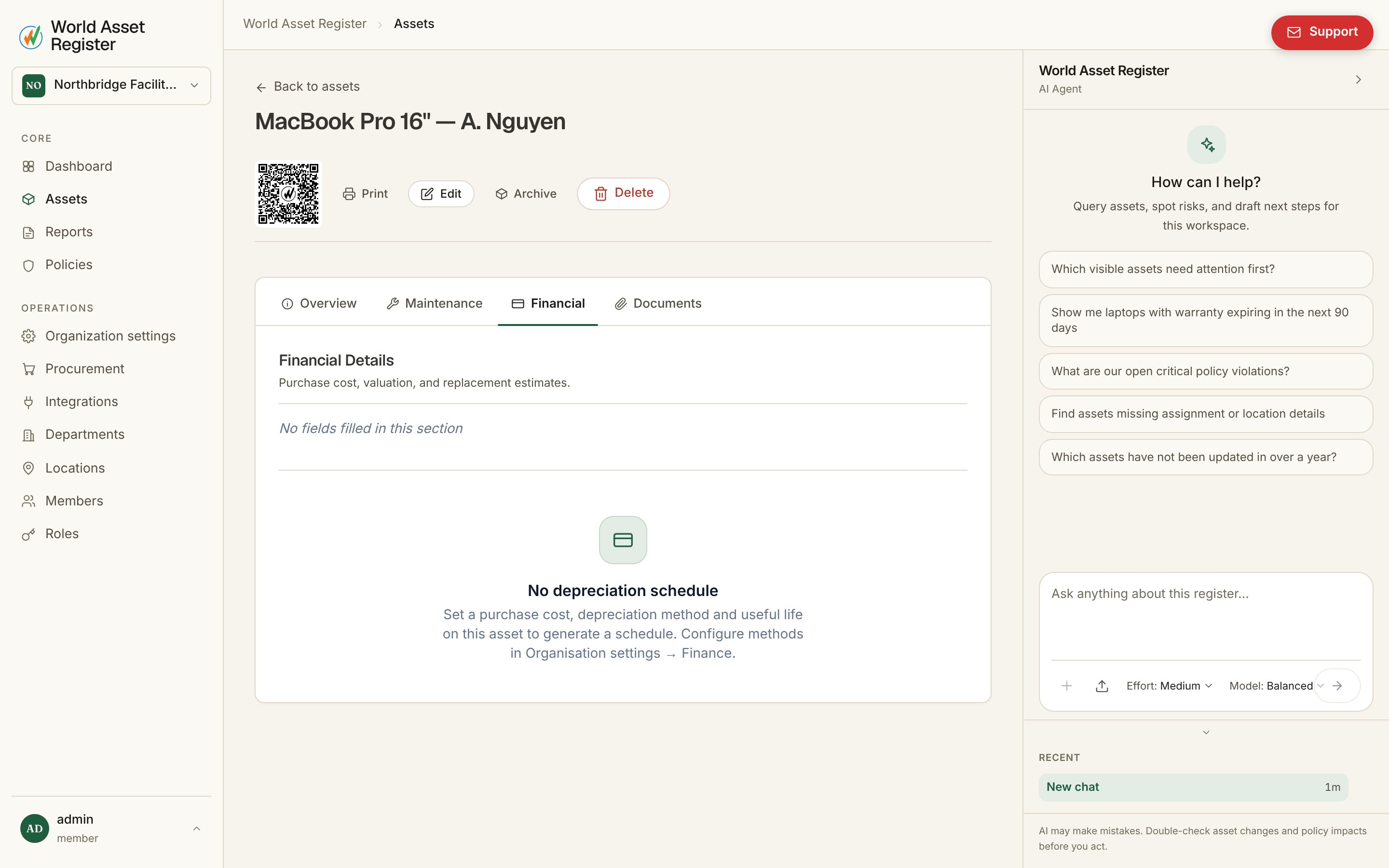Image resolution: width=1389 pixels, height=868 pixels.
Task: Click the box icon beside Archive
Action: coord(501,194)
